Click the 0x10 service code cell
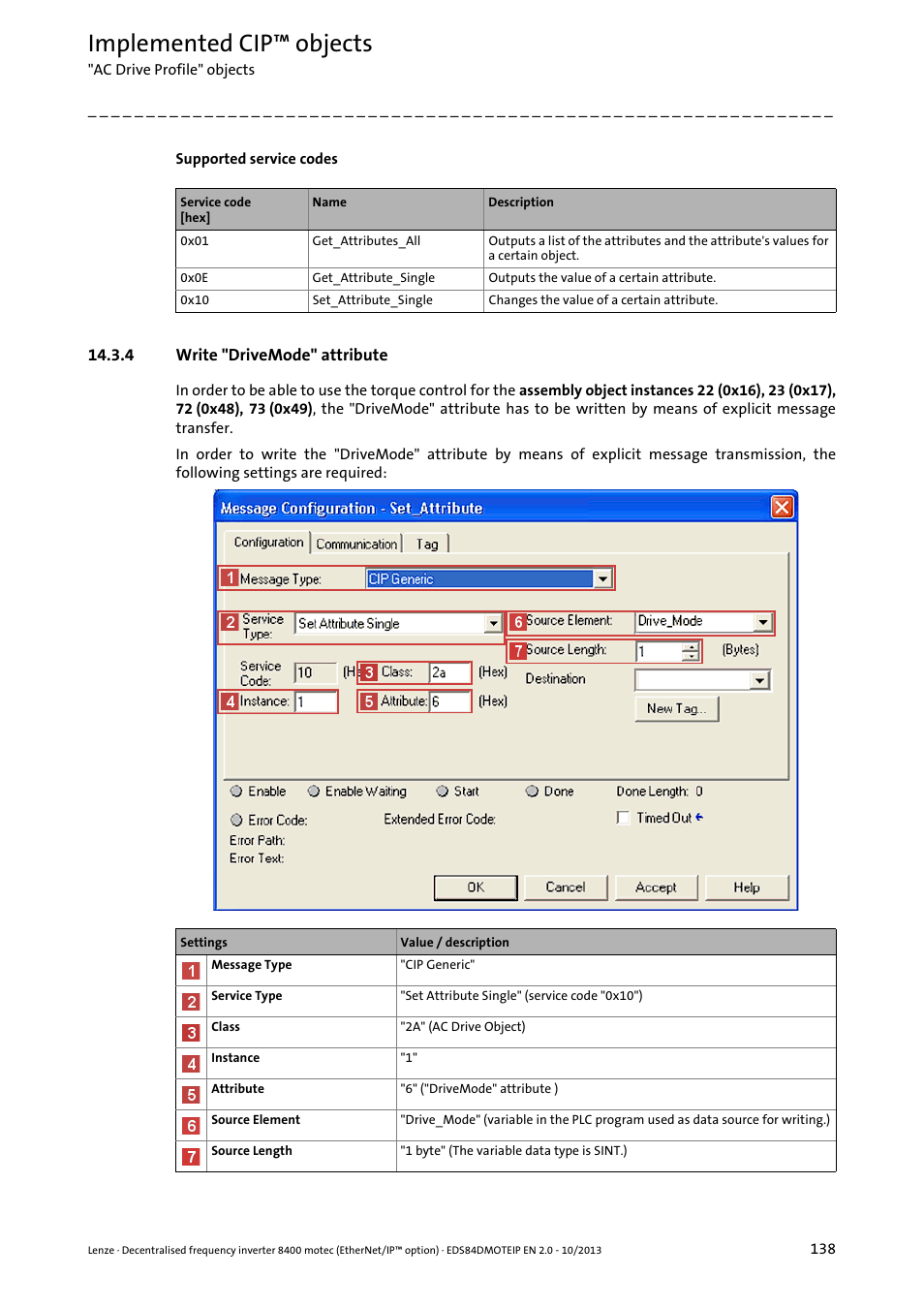 [x=242, y=301]
